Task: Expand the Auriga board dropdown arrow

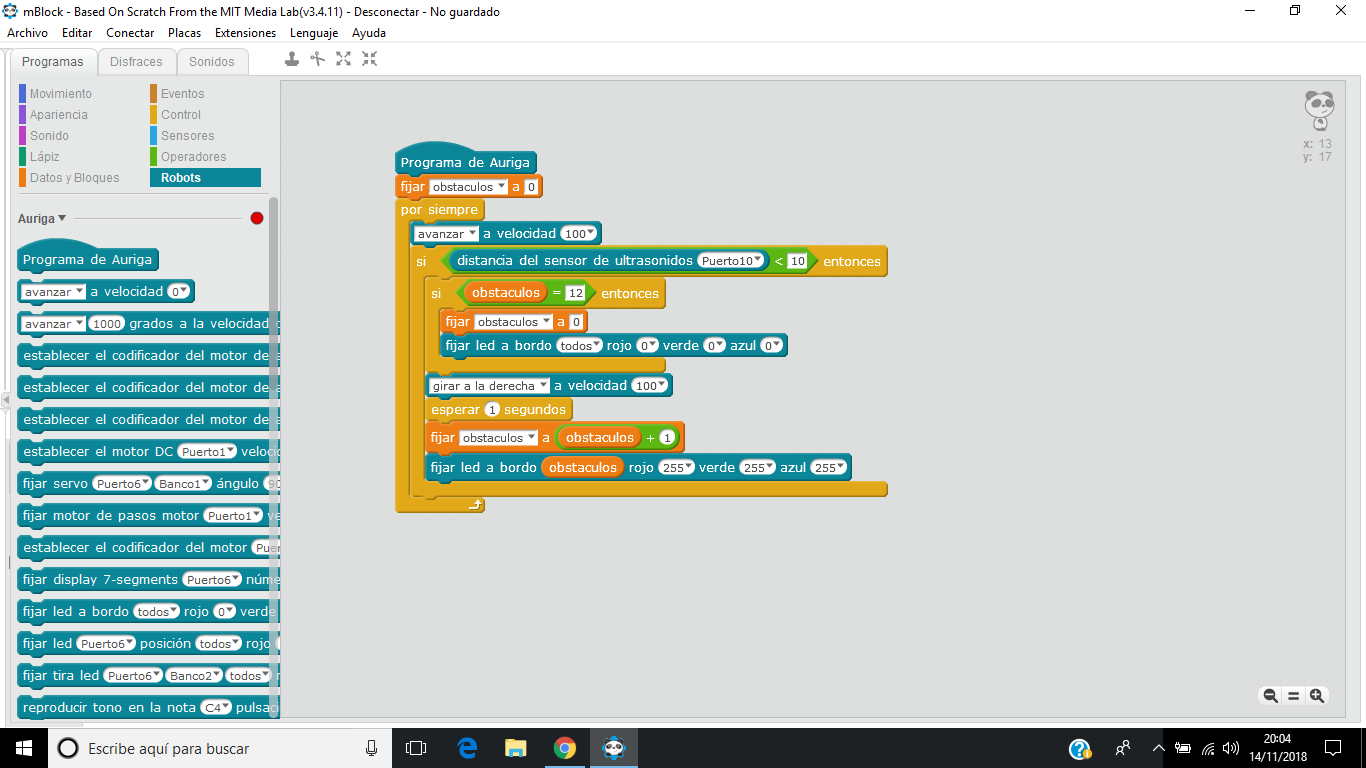Action: [62, 218]
